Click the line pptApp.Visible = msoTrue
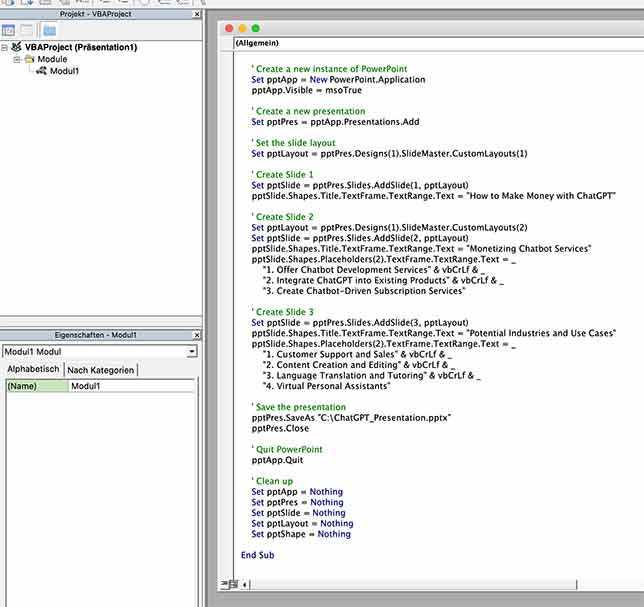The height and width of the screenshot is (607, 644). click(x=306, y=90)
